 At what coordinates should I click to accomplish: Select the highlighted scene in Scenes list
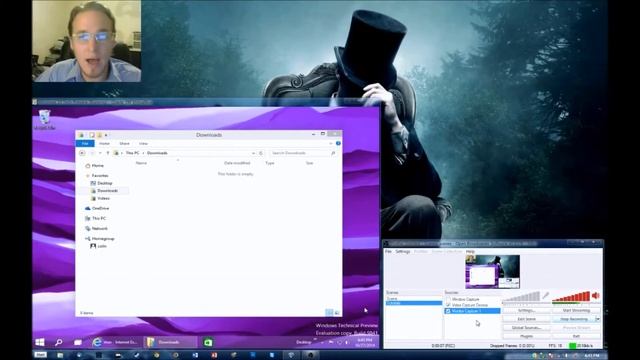click(x=413, y=303)
